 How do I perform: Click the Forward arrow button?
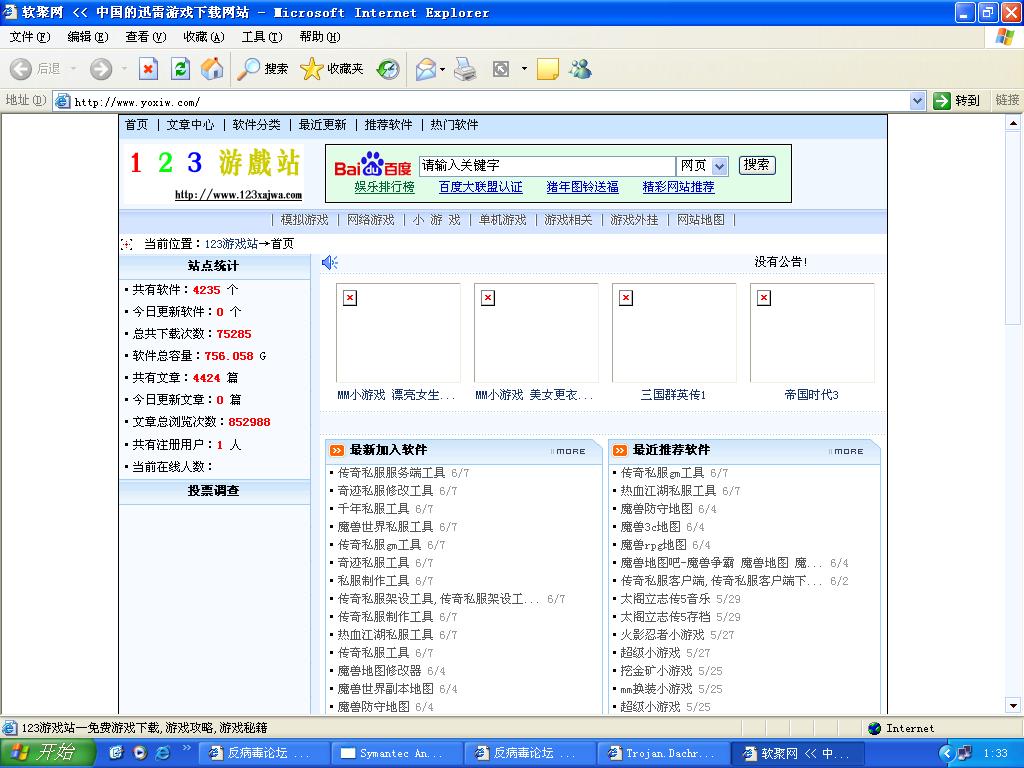point(101,69)
